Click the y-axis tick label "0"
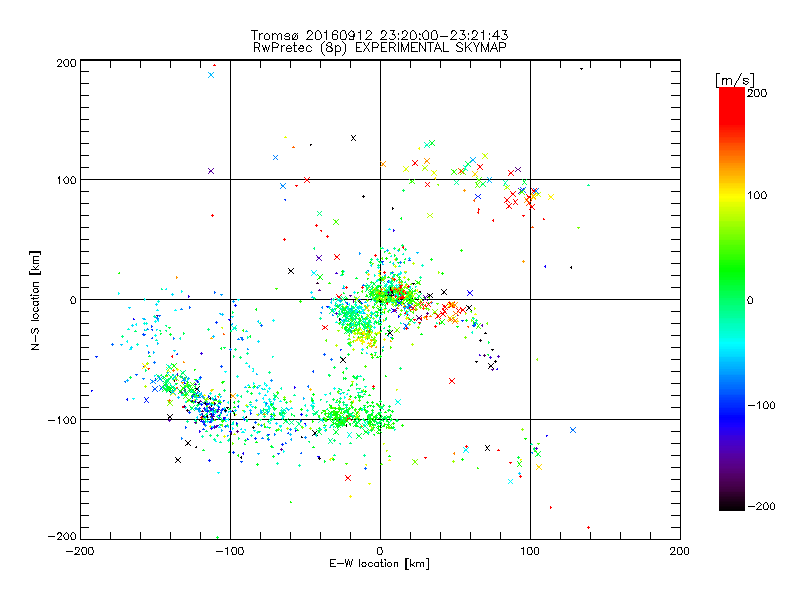This screenshot has width=800, height=600. tap(73, 300)
